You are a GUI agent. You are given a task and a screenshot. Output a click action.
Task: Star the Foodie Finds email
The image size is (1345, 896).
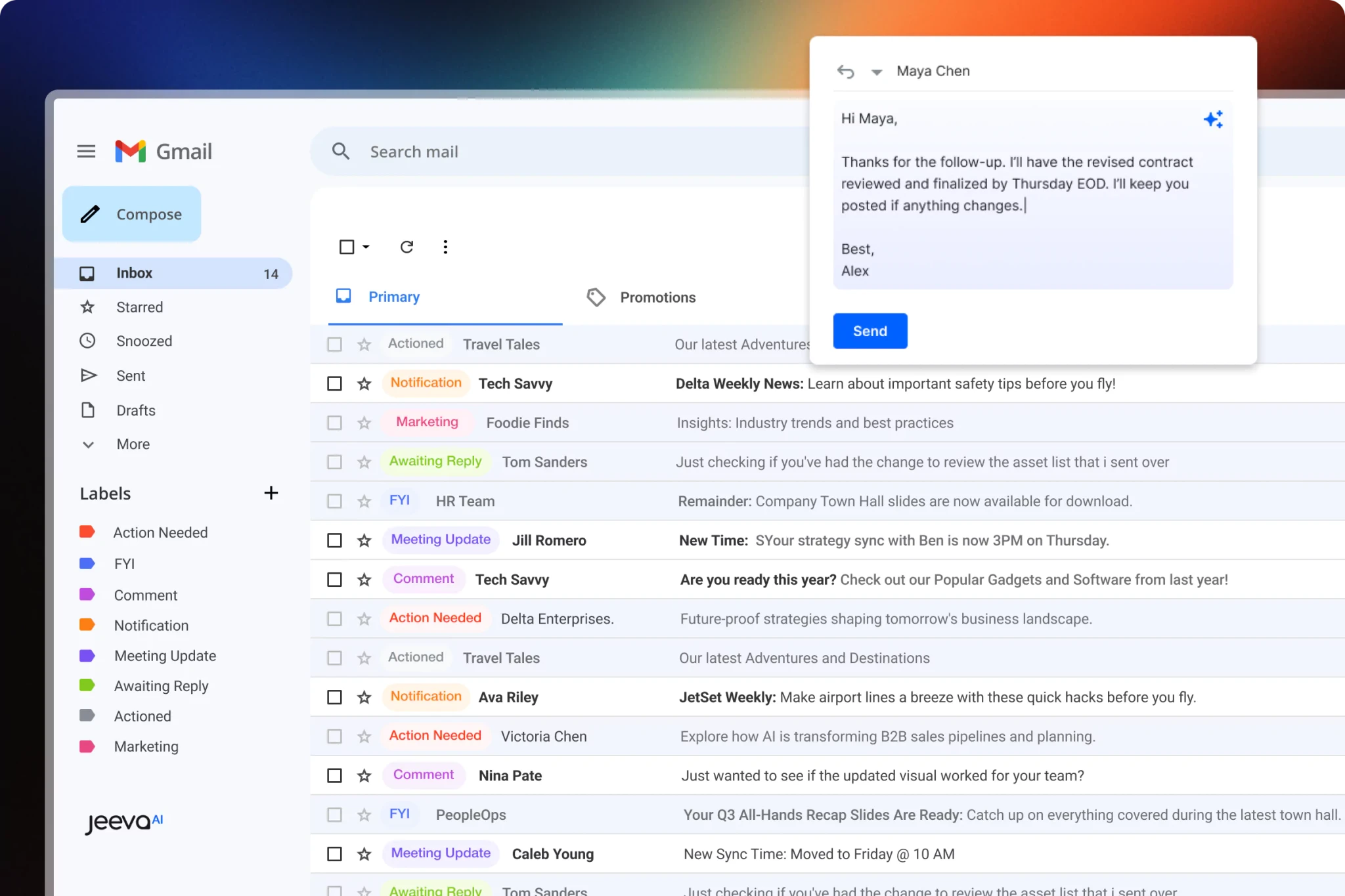pos(364,423)
